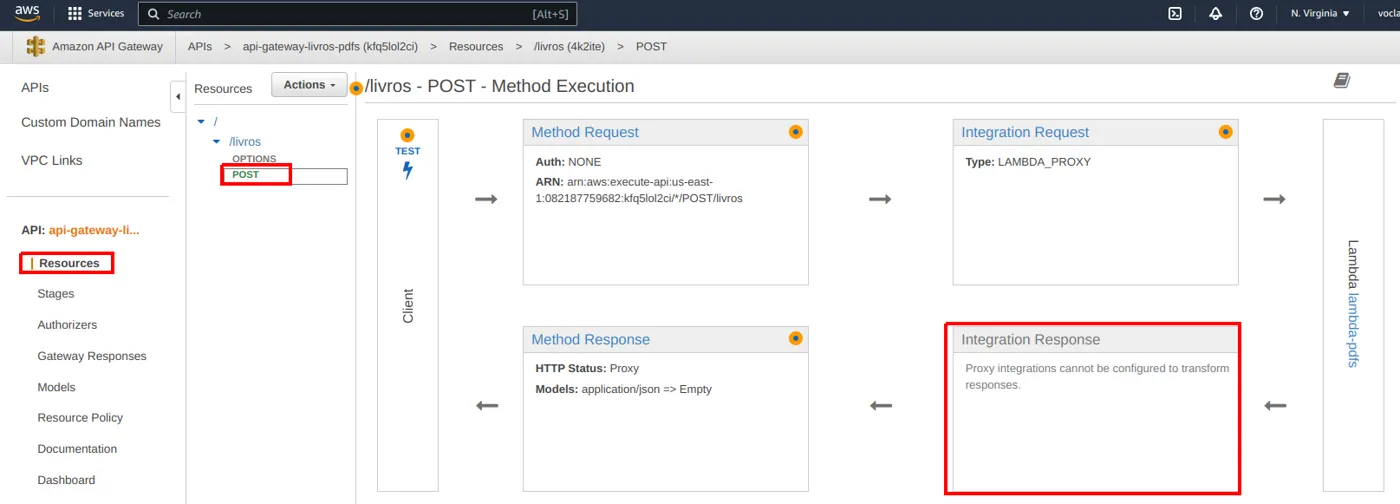Click 'Auth: NONE' text
This screenshot has width=1400, height=504.
click(569, 161)
